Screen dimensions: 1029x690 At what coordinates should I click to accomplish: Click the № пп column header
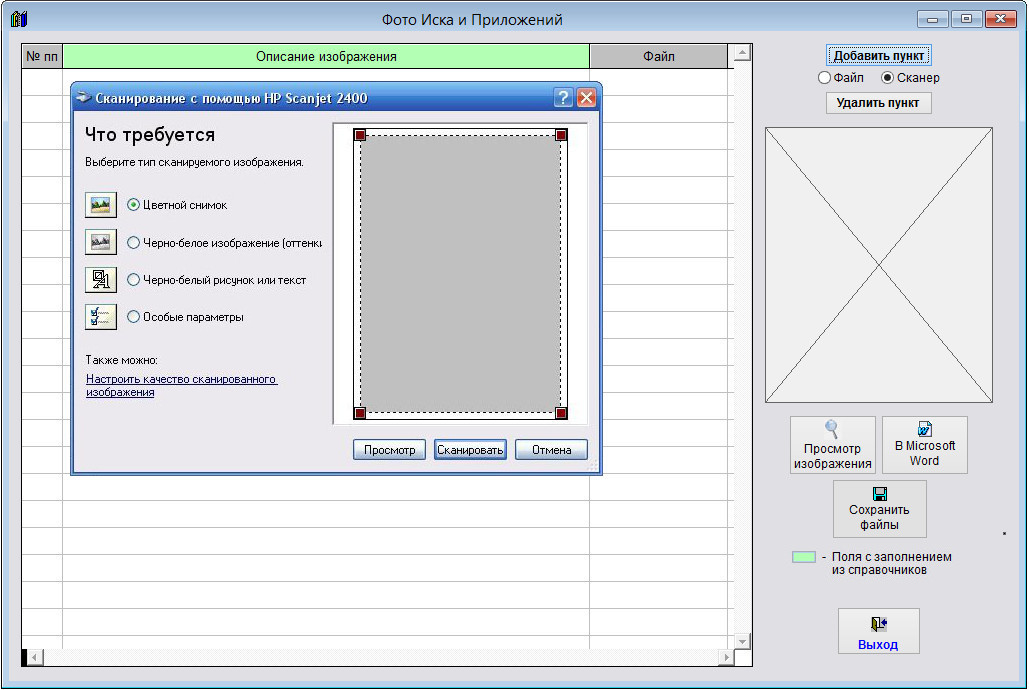coord(42,56)
